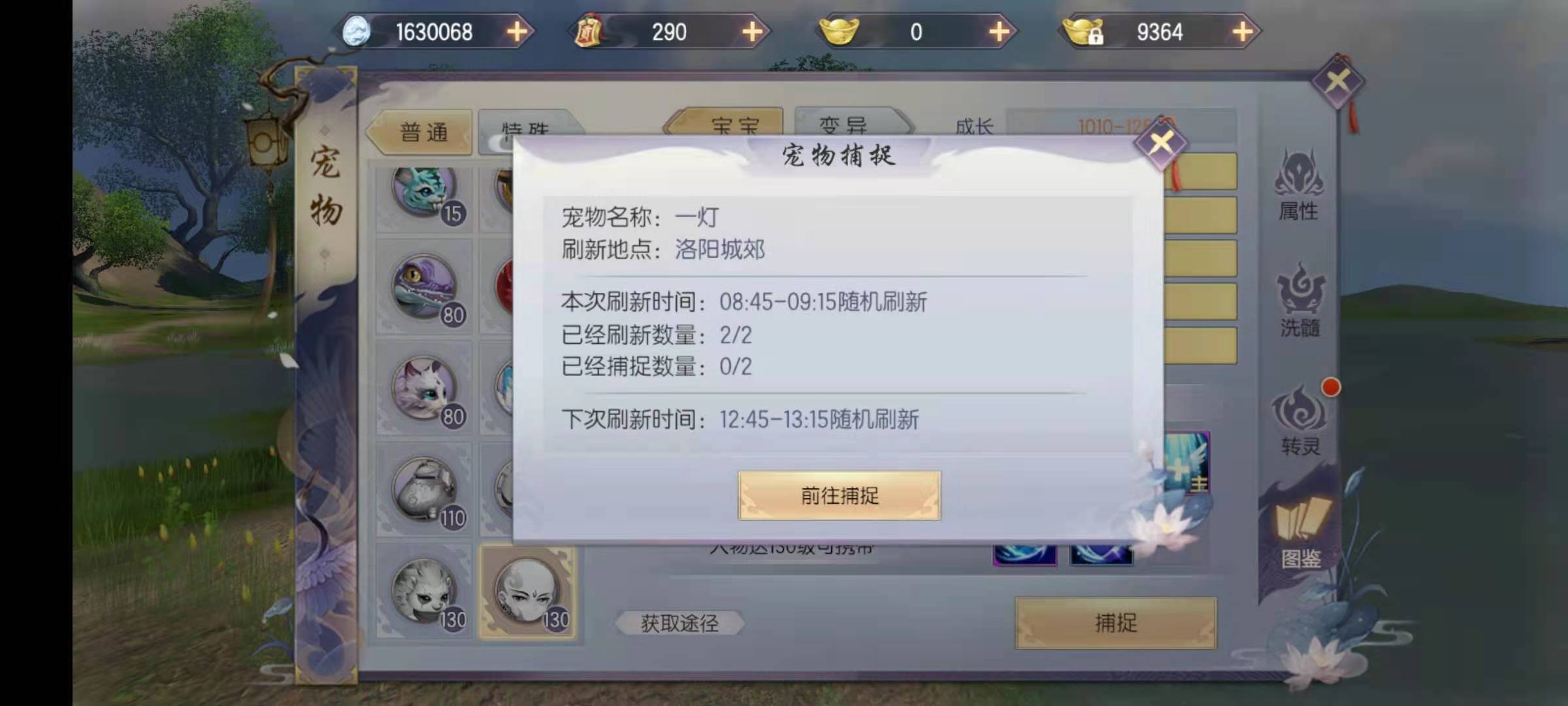The height and width of the screenshot is (706, 1568).
Task: Select the level 130 monk pet 一灯
Action: (528, 592)
